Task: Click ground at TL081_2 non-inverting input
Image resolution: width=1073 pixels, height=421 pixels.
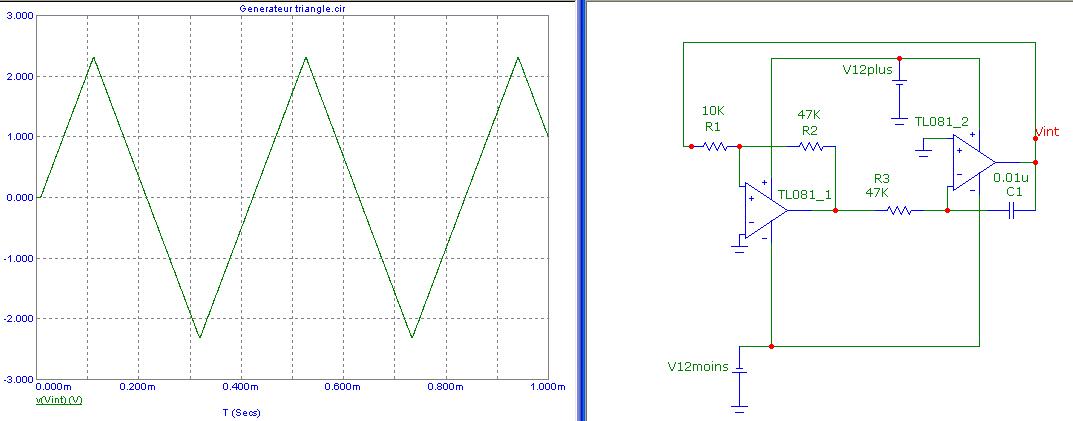Action: (924, 152)
